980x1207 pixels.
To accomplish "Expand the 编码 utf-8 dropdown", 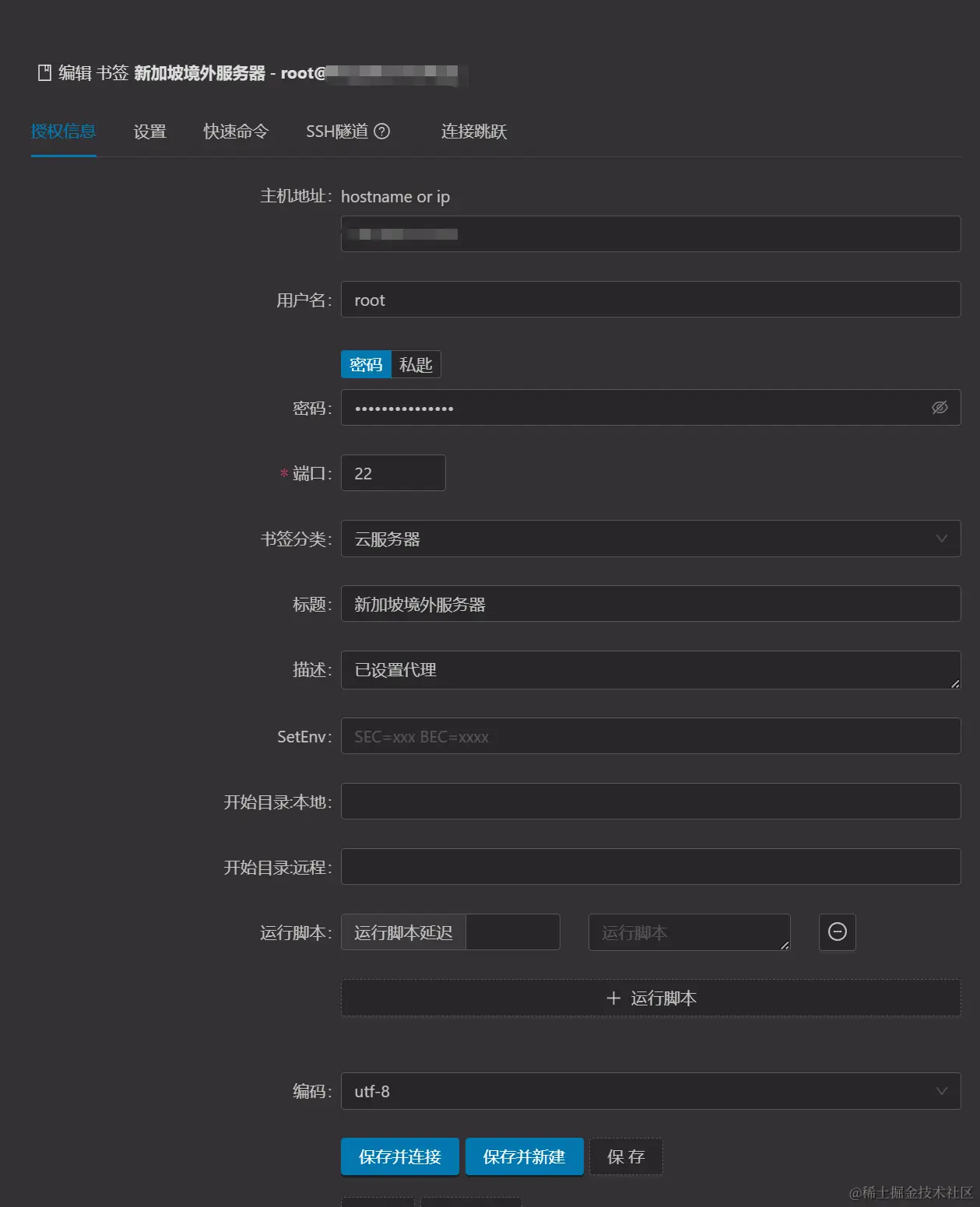I will pos(651,1091).
